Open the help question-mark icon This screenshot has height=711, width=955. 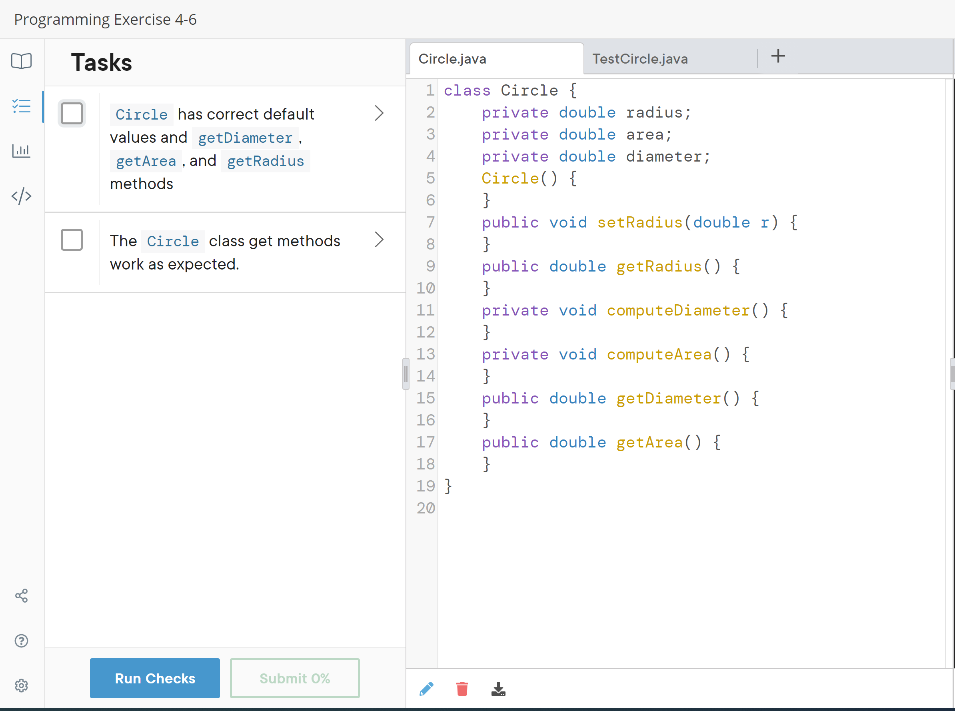21,640
